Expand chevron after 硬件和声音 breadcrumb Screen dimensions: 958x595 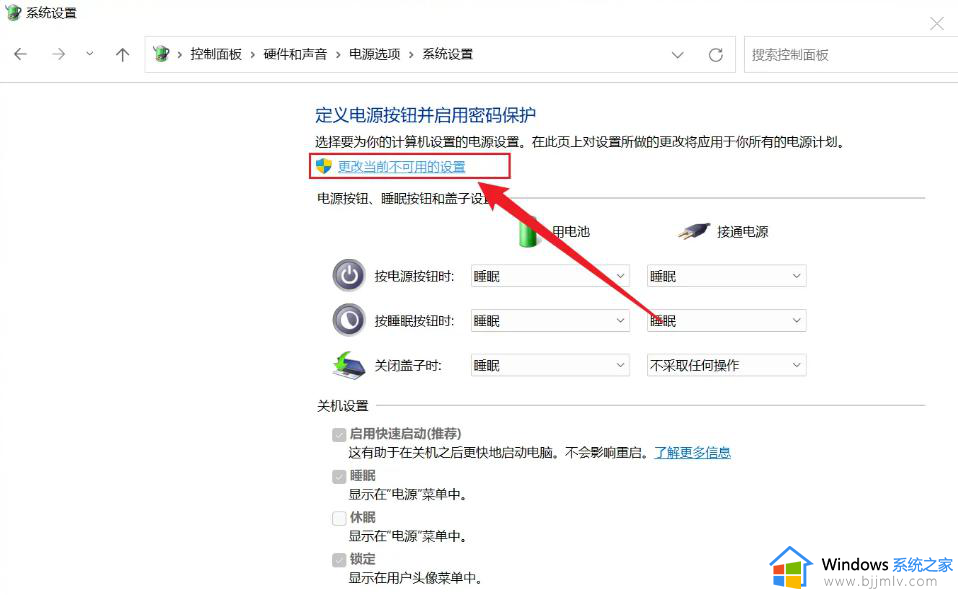(338, 55)
